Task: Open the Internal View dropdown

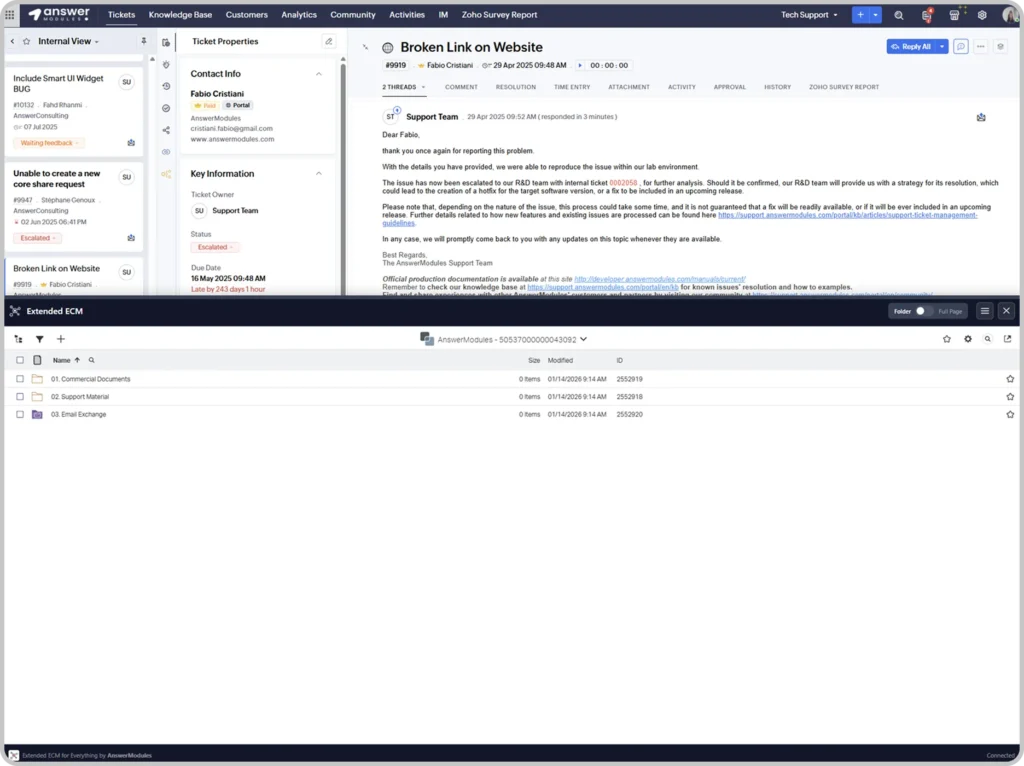Action: click(68, 41)
